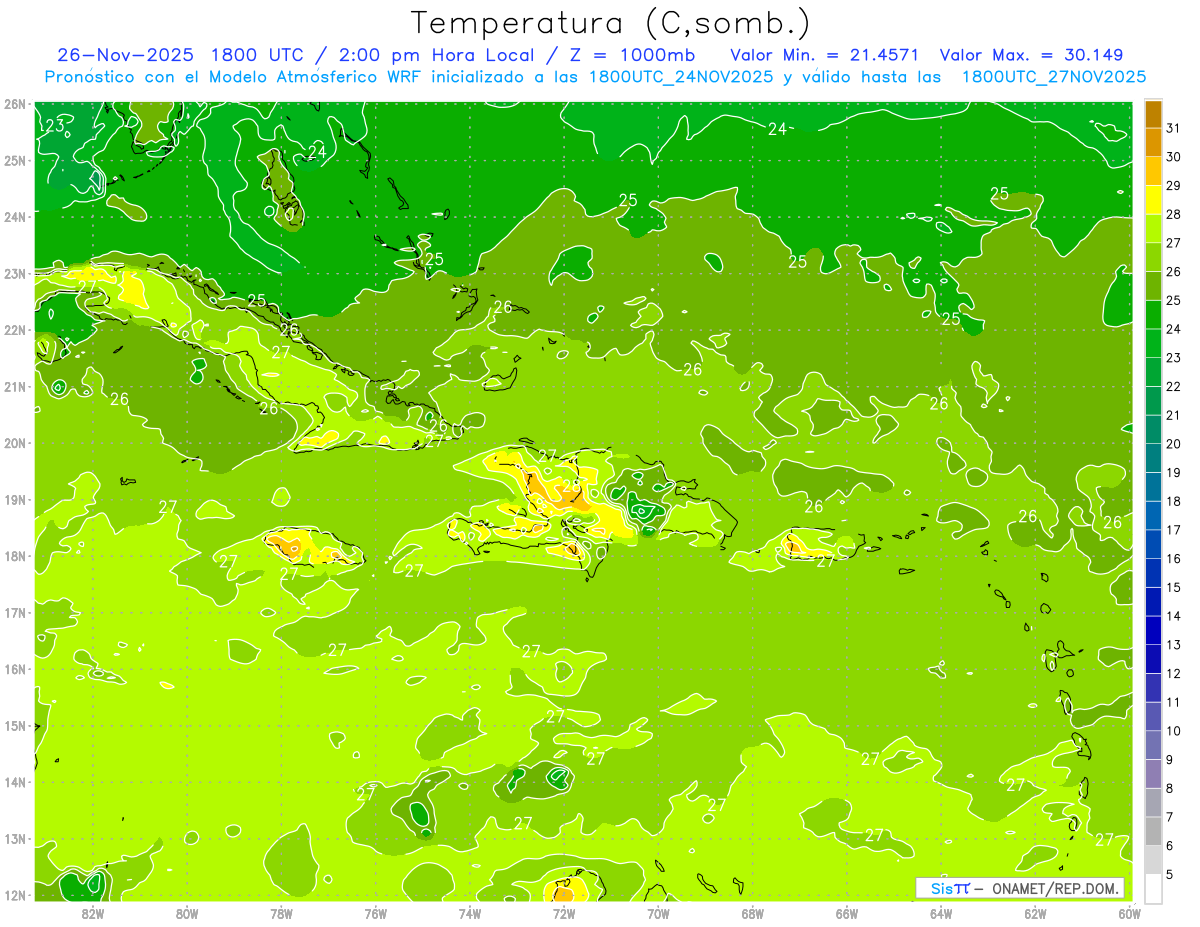Click the 12N latitude axis label
The width and height of the screenshot is (1200, 927).
[14, 895]
